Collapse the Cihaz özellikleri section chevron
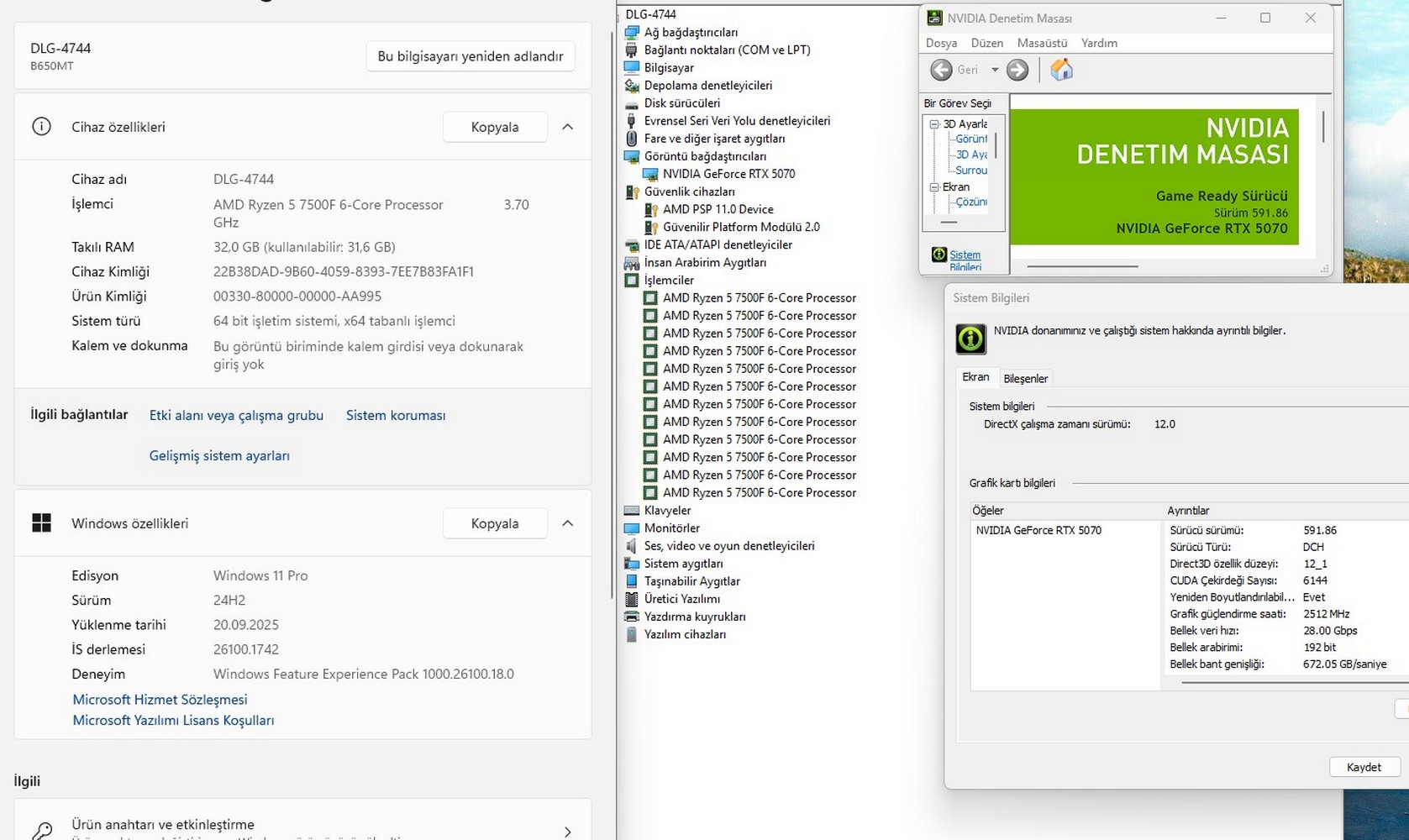 coord(568,127)
